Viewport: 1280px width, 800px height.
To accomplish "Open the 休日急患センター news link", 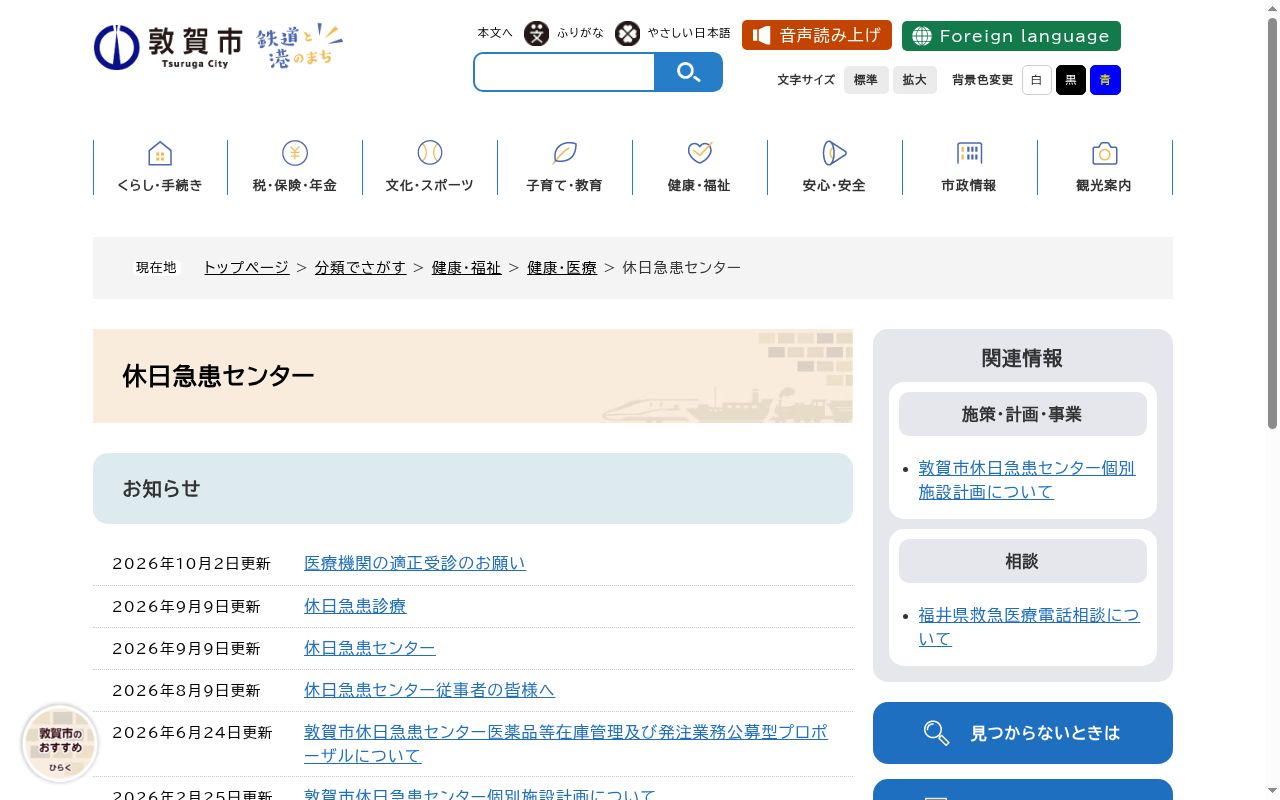I will coord(370,648).
